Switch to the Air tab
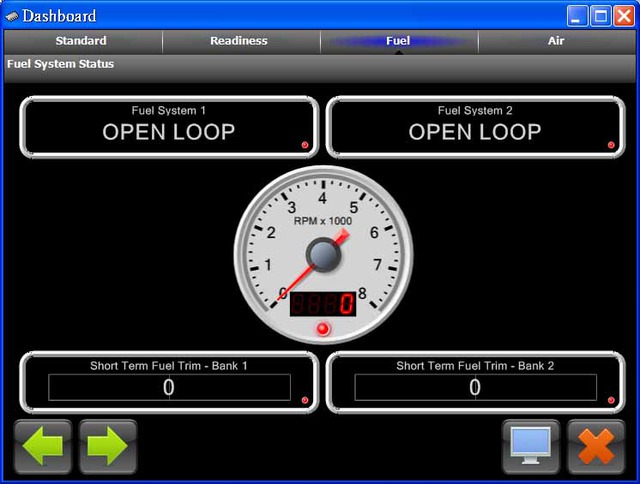Screen dimensions: 640x484 (x=556, y=41)
